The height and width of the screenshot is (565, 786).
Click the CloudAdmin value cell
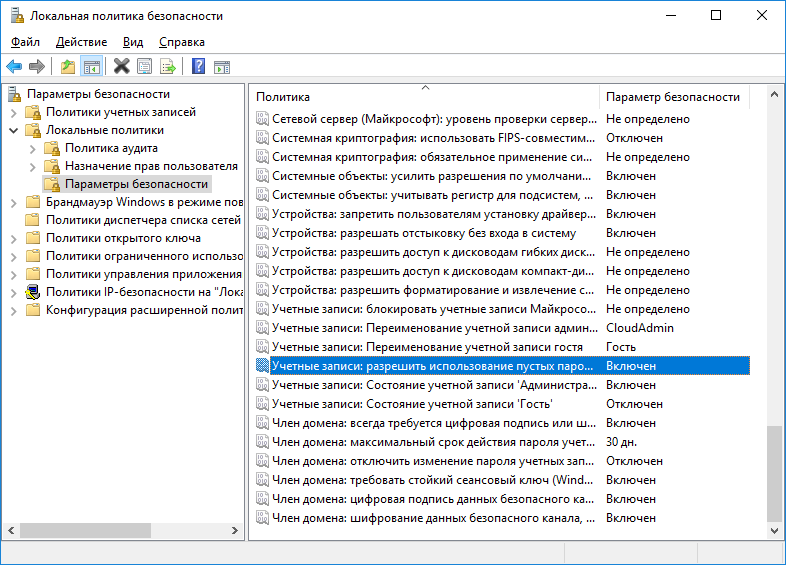tap(640, 328)
